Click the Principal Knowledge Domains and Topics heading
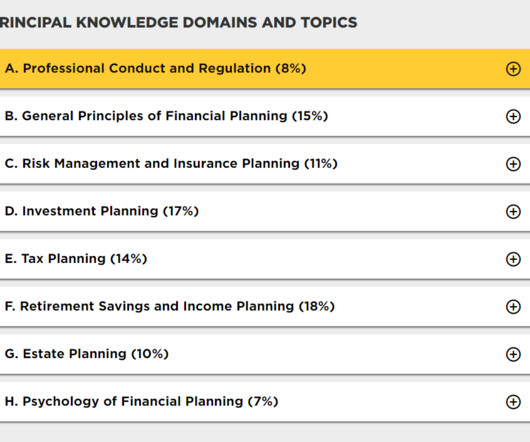 point(178,23)
